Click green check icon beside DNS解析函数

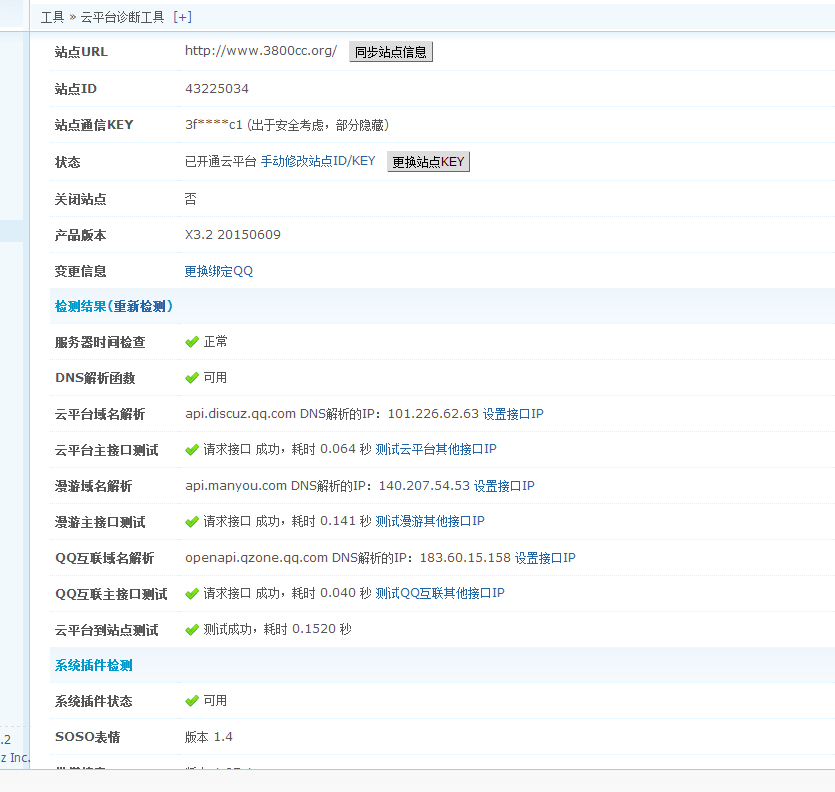click(x=192, y=378)
